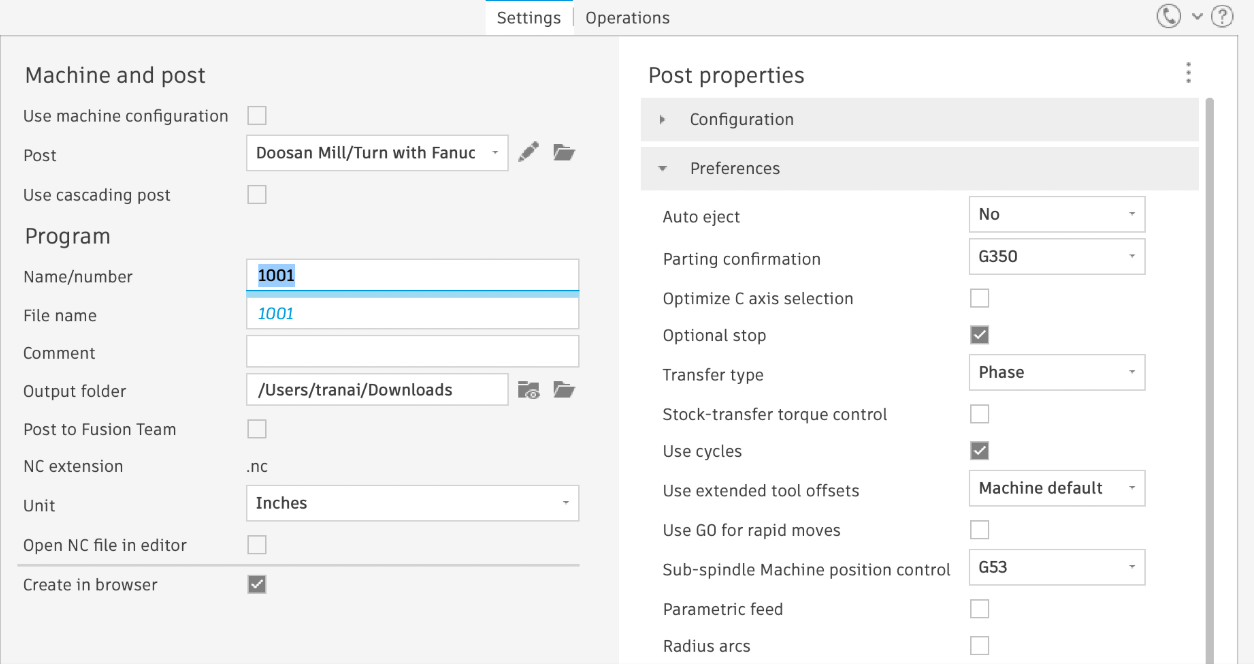Click the pencil icon to edit post
This screenshot has width=1254, height=667.
(529, 153)
